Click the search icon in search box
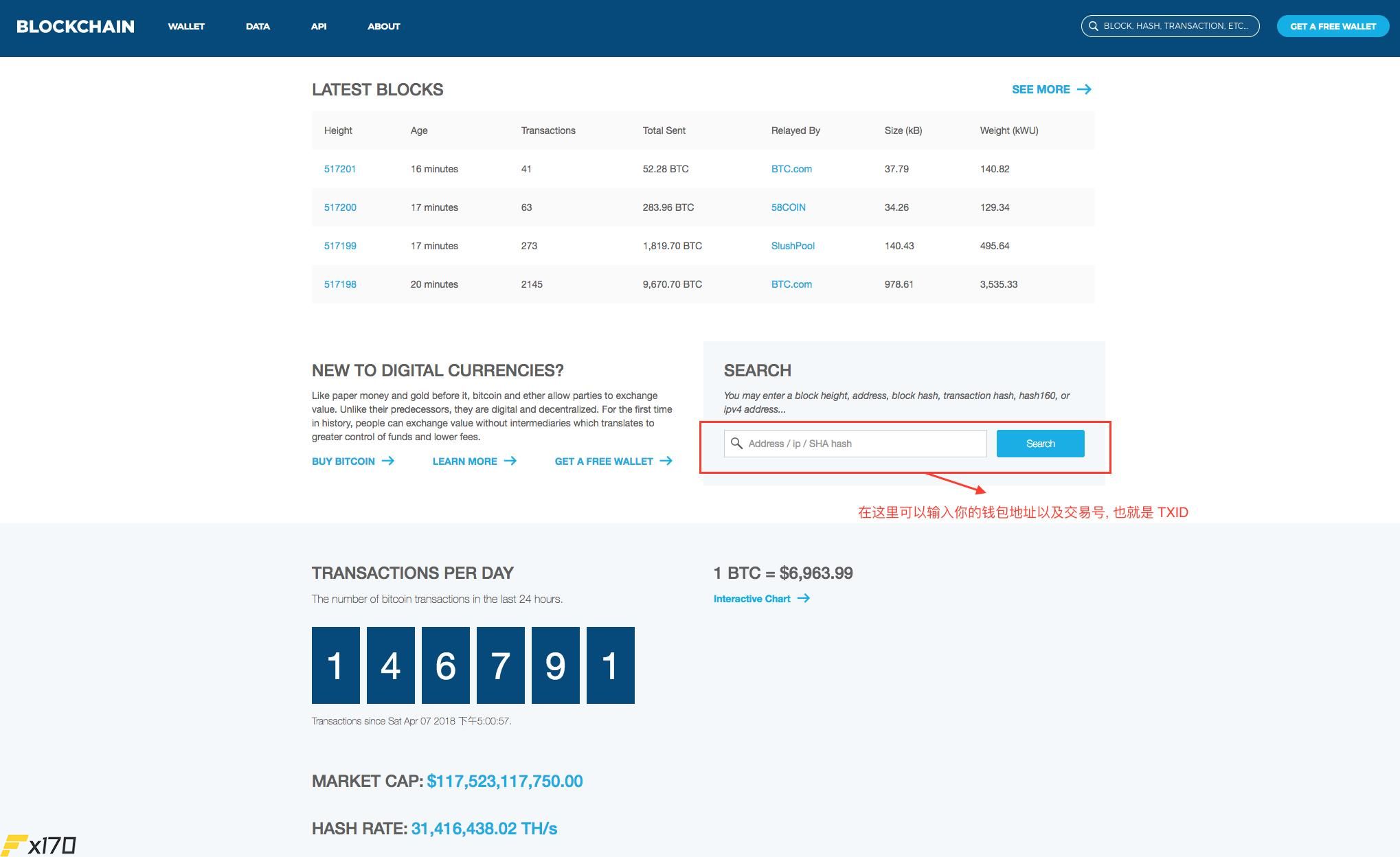 click(738, 443)
